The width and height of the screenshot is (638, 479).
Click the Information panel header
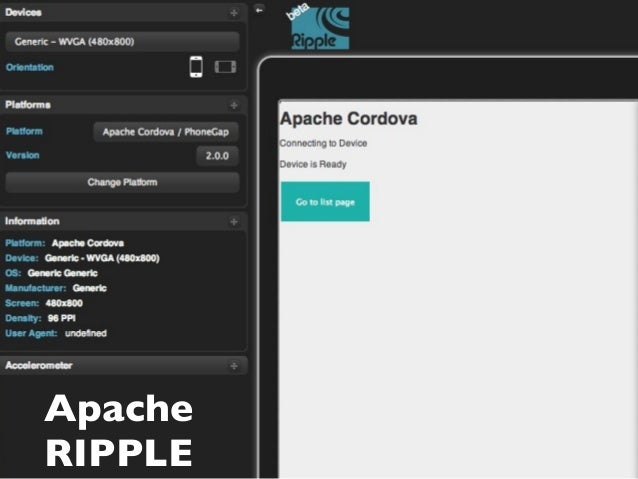click(x=123, y=221)
